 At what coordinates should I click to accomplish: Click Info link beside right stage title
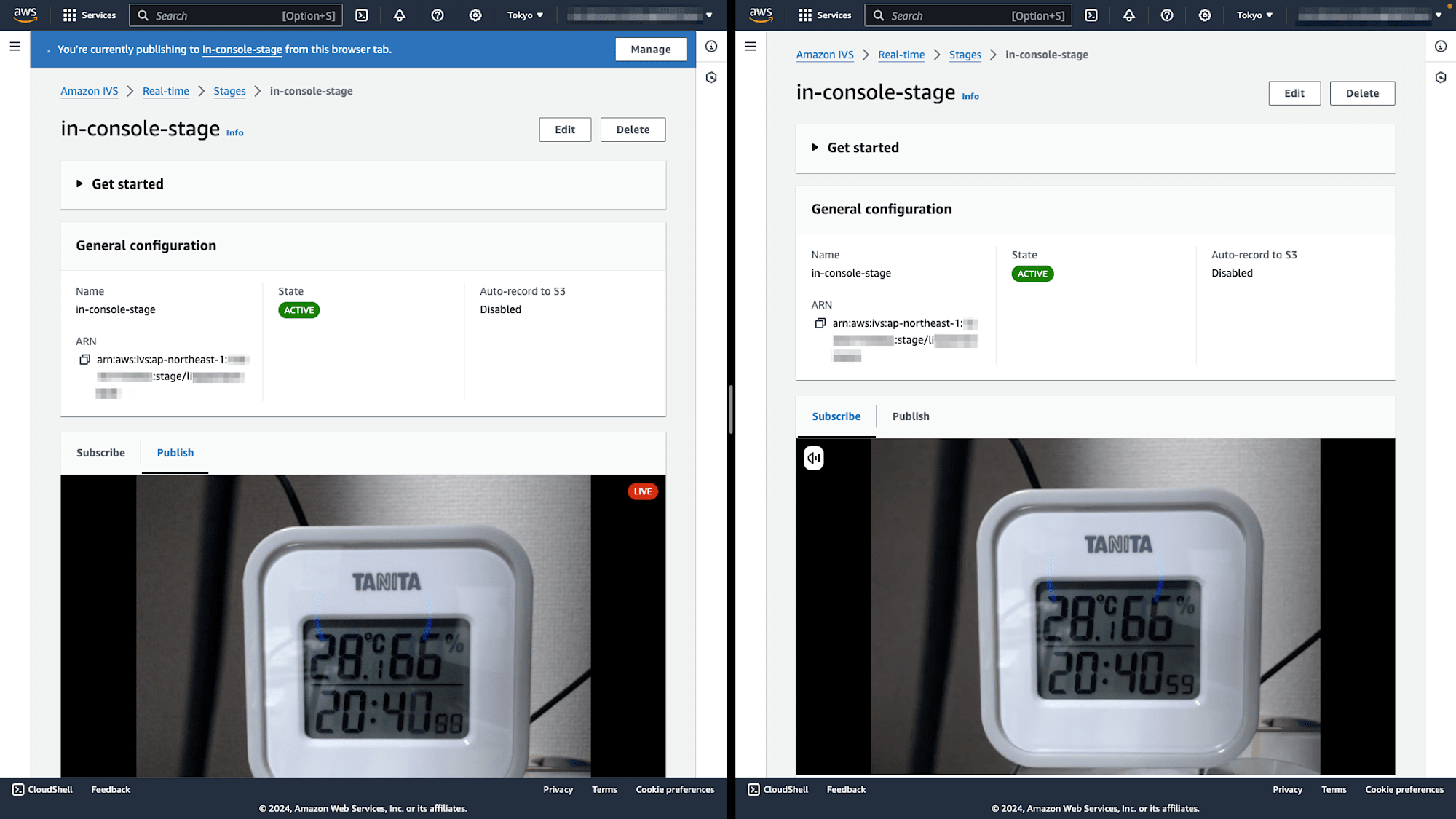[x=970, y=96]
